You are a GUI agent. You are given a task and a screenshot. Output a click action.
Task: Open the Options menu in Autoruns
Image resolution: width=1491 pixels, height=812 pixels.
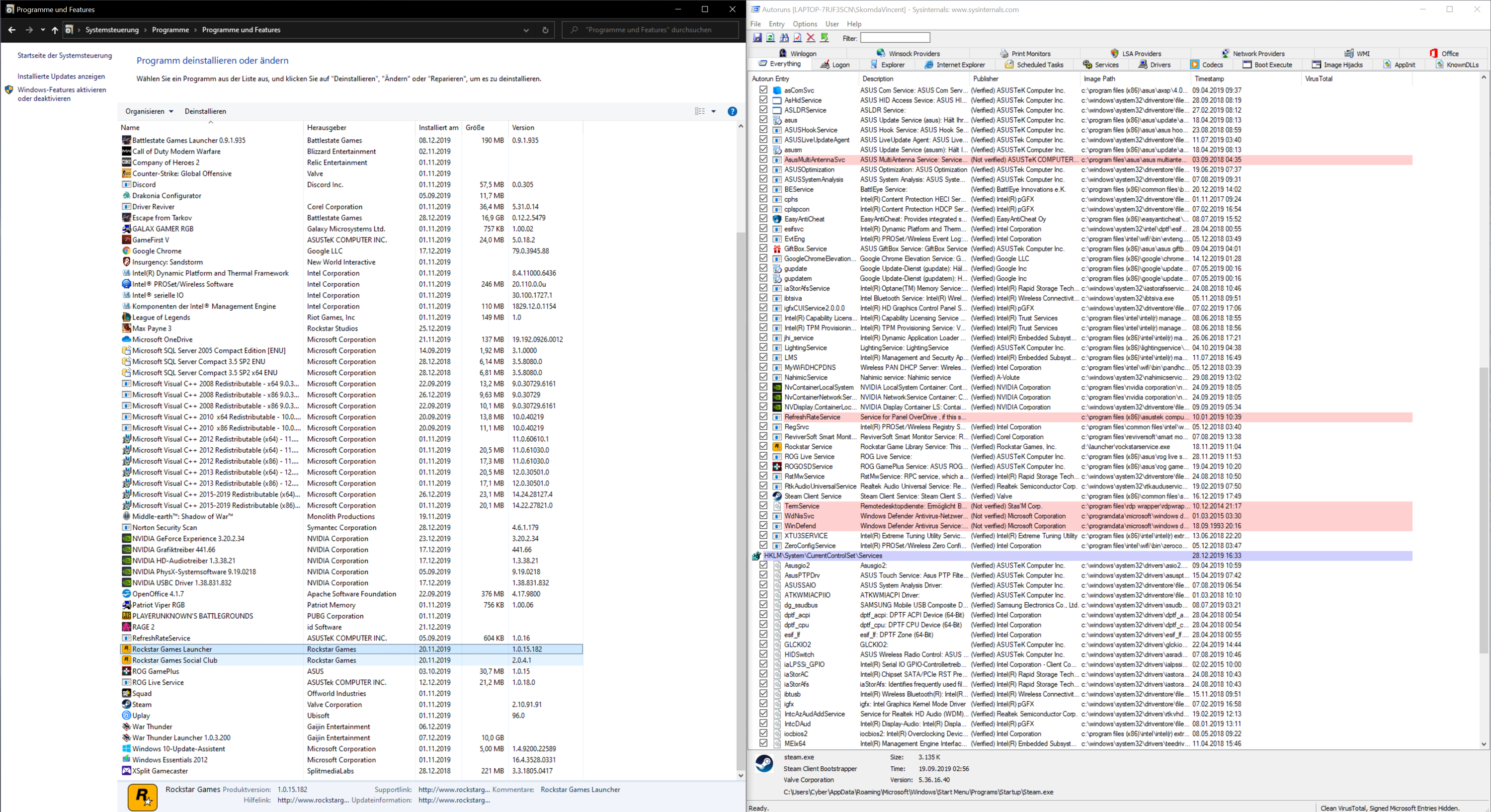pos(805,24)
